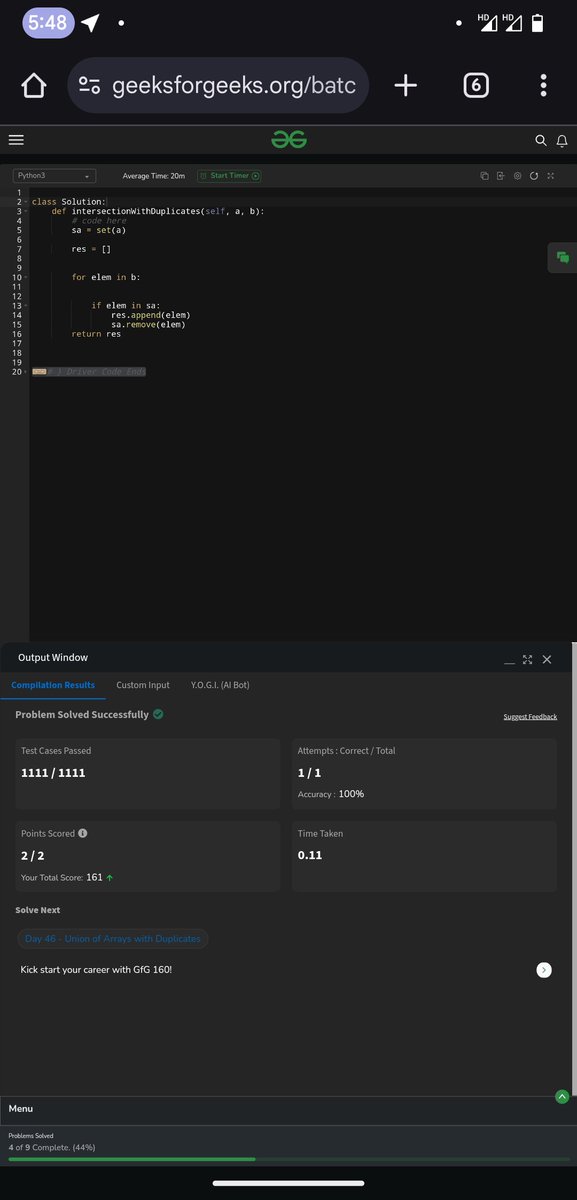Screen dimensions: 577x1200
Task: Click the editor icon left of settings gear
Action: [500, 176]
